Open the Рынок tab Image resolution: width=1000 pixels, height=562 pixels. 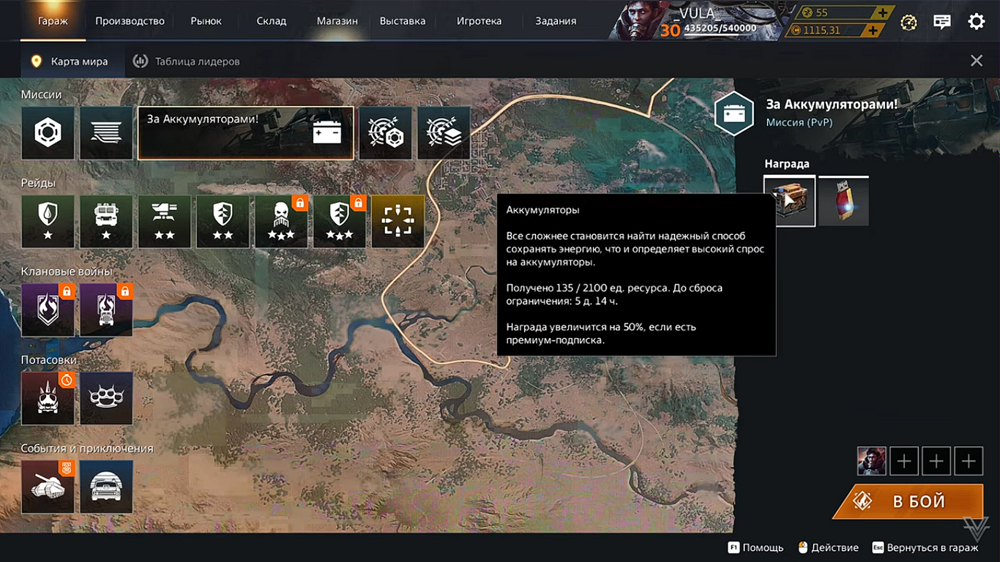tap(206, 21)
